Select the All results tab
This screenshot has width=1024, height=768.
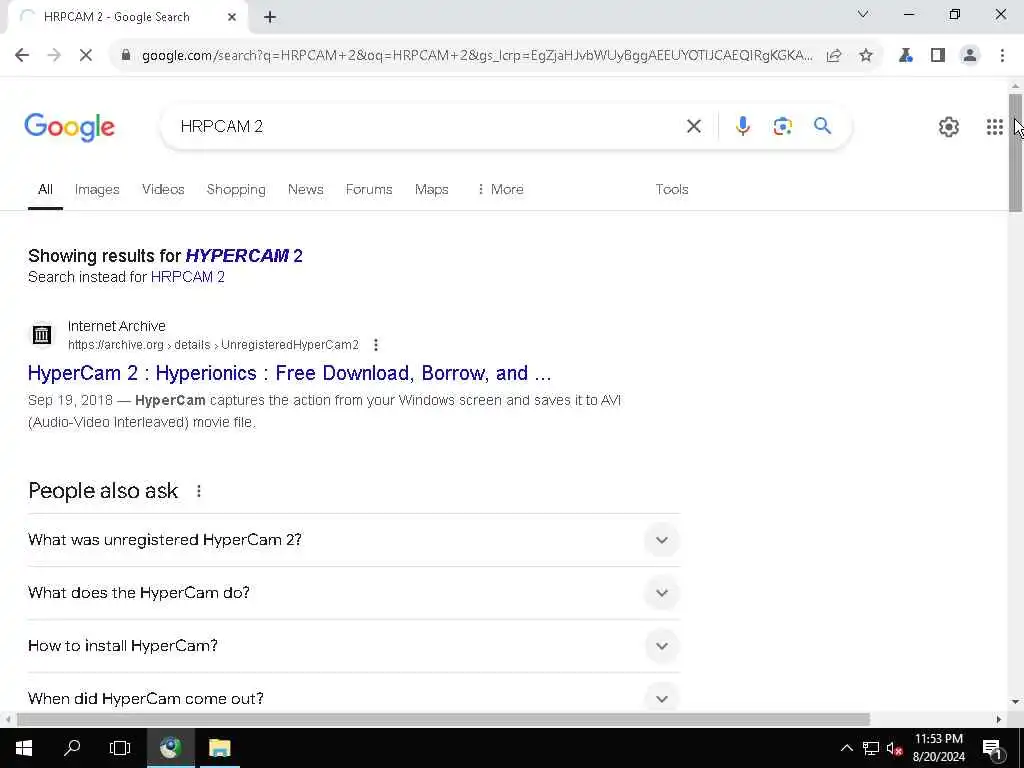click(45, 189)
